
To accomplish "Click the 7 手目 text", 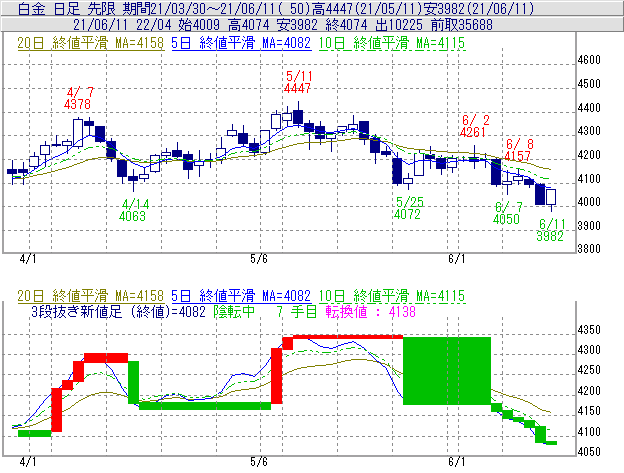I will click(x=296, y=311).
